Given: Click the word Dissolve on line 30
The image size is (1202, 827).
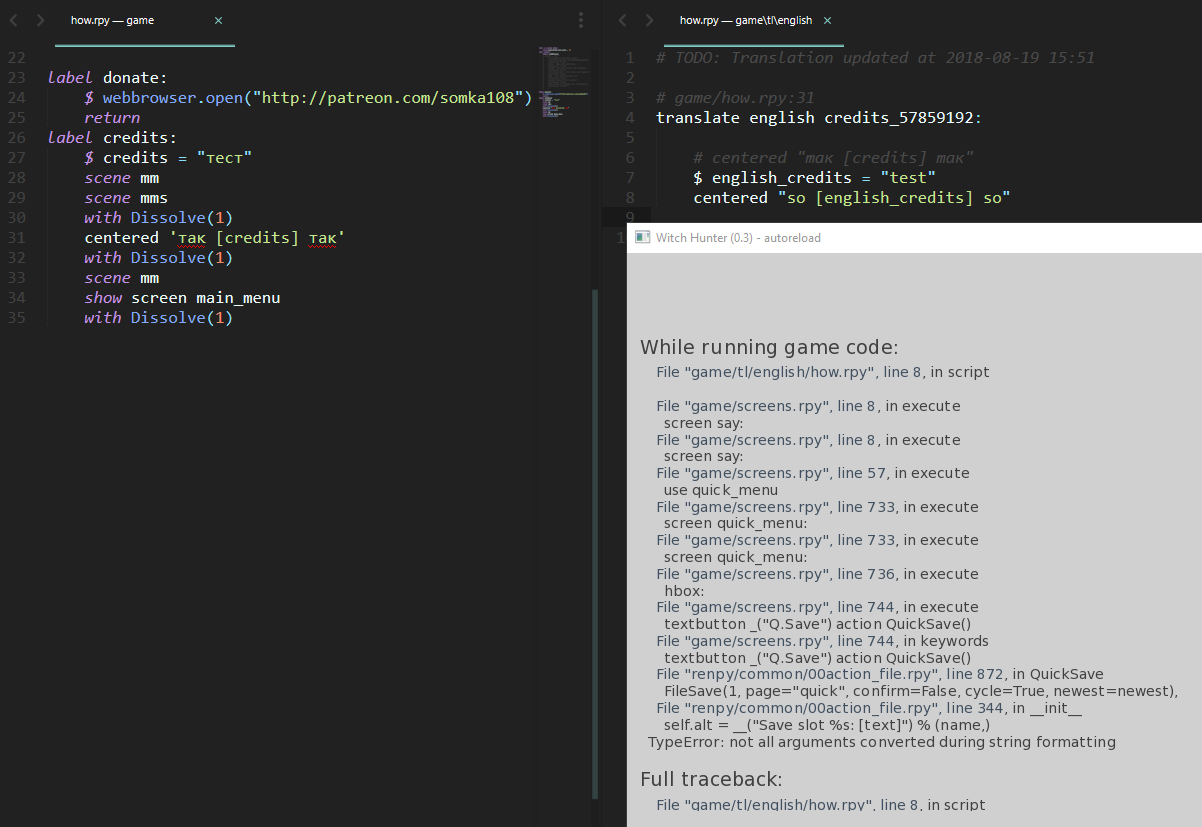Looking at the screenshot, I should pos(168,217).
